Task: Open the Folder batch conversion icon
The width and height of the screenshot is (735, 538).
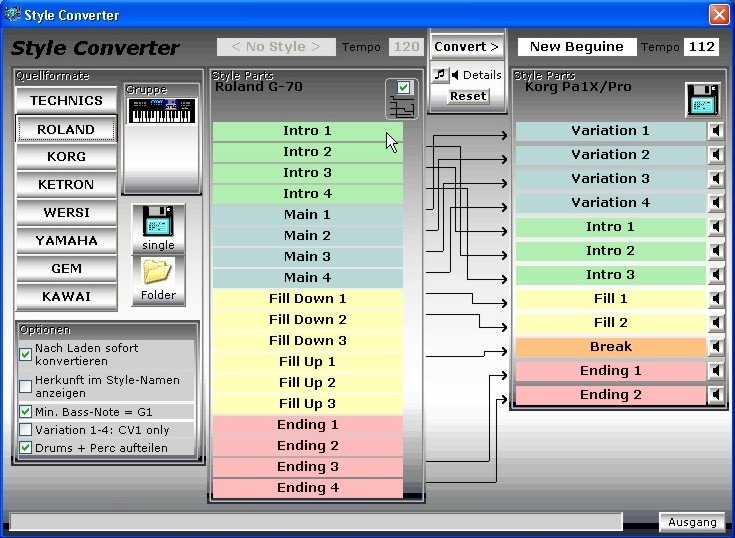Action: 158,280
